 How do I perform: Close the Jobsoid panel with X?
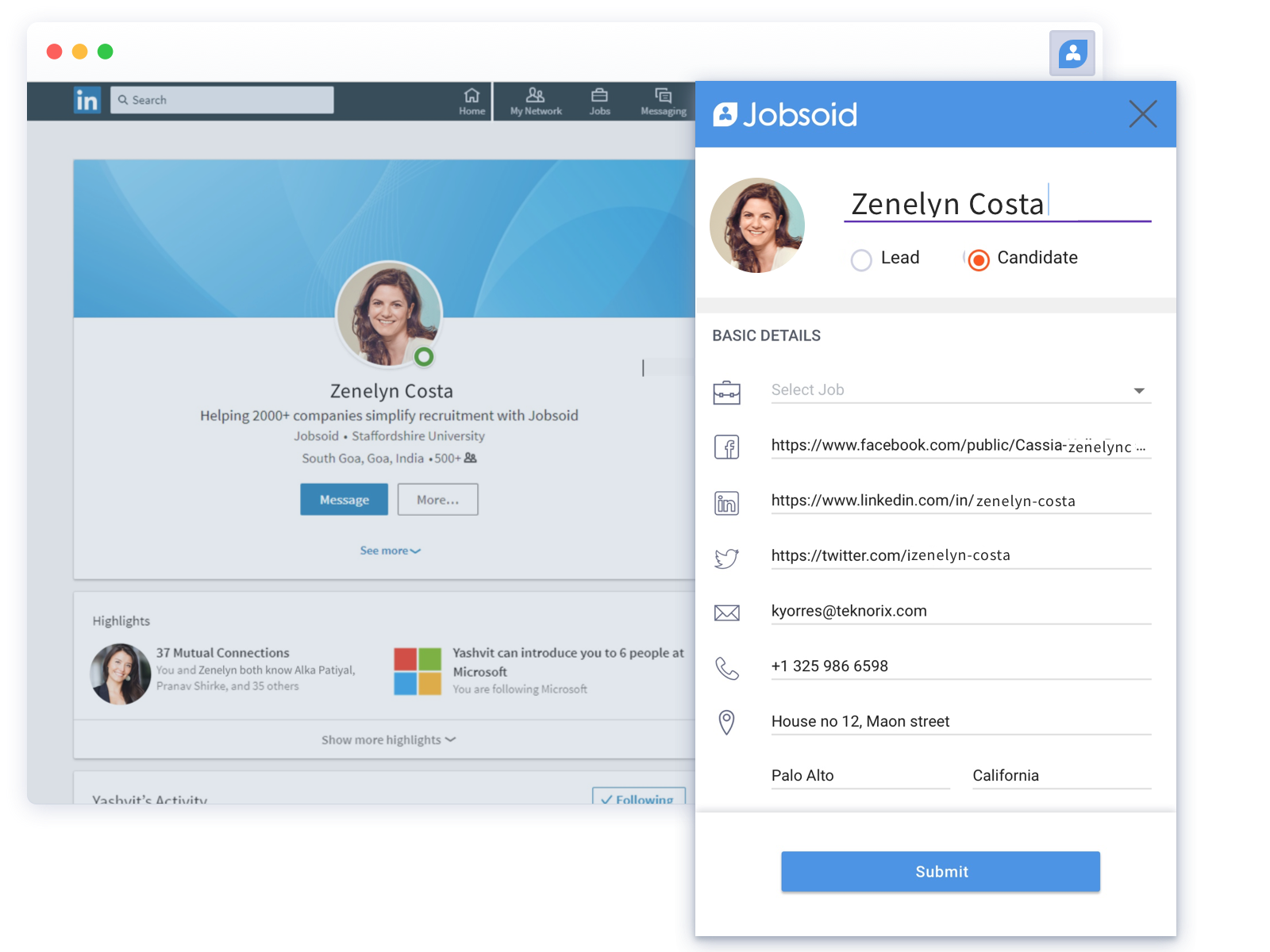1143,114
